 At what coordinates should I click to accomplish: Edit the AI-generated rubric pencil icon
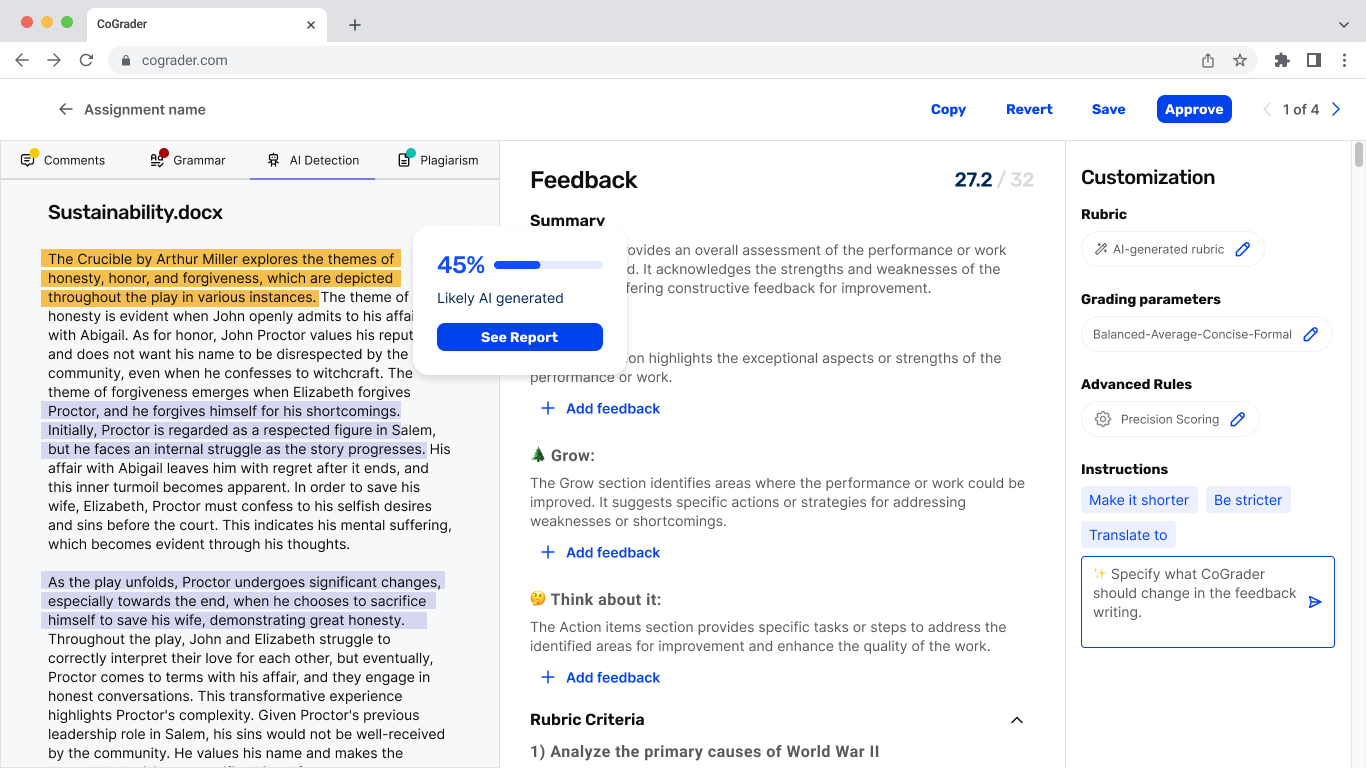coord(1243,249)
